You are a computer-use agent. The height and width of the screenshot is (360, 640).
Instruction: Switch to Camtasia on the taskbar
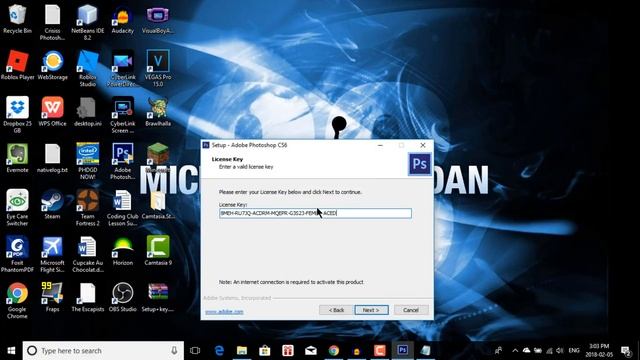click(380, 351)
